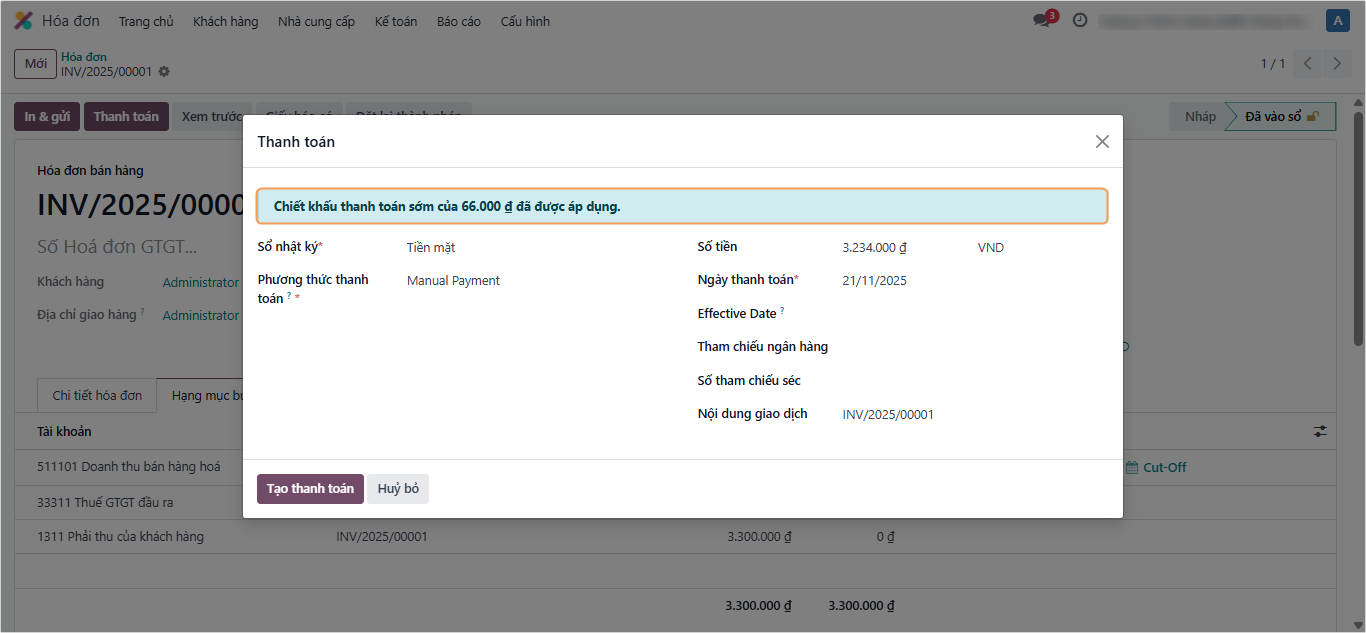Click the column settings adjust icon
This screenshot has width=1366, height=633.
coord(1321,431)
